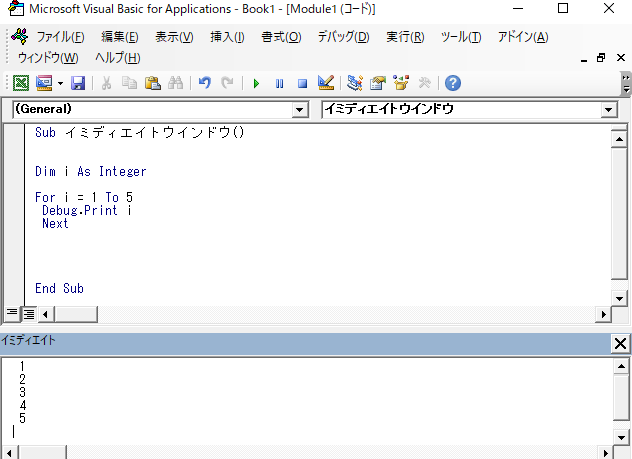This screenshot has height=459, width=632.
Task: Close the Module1 code child window
Action: tap(621, 58)
